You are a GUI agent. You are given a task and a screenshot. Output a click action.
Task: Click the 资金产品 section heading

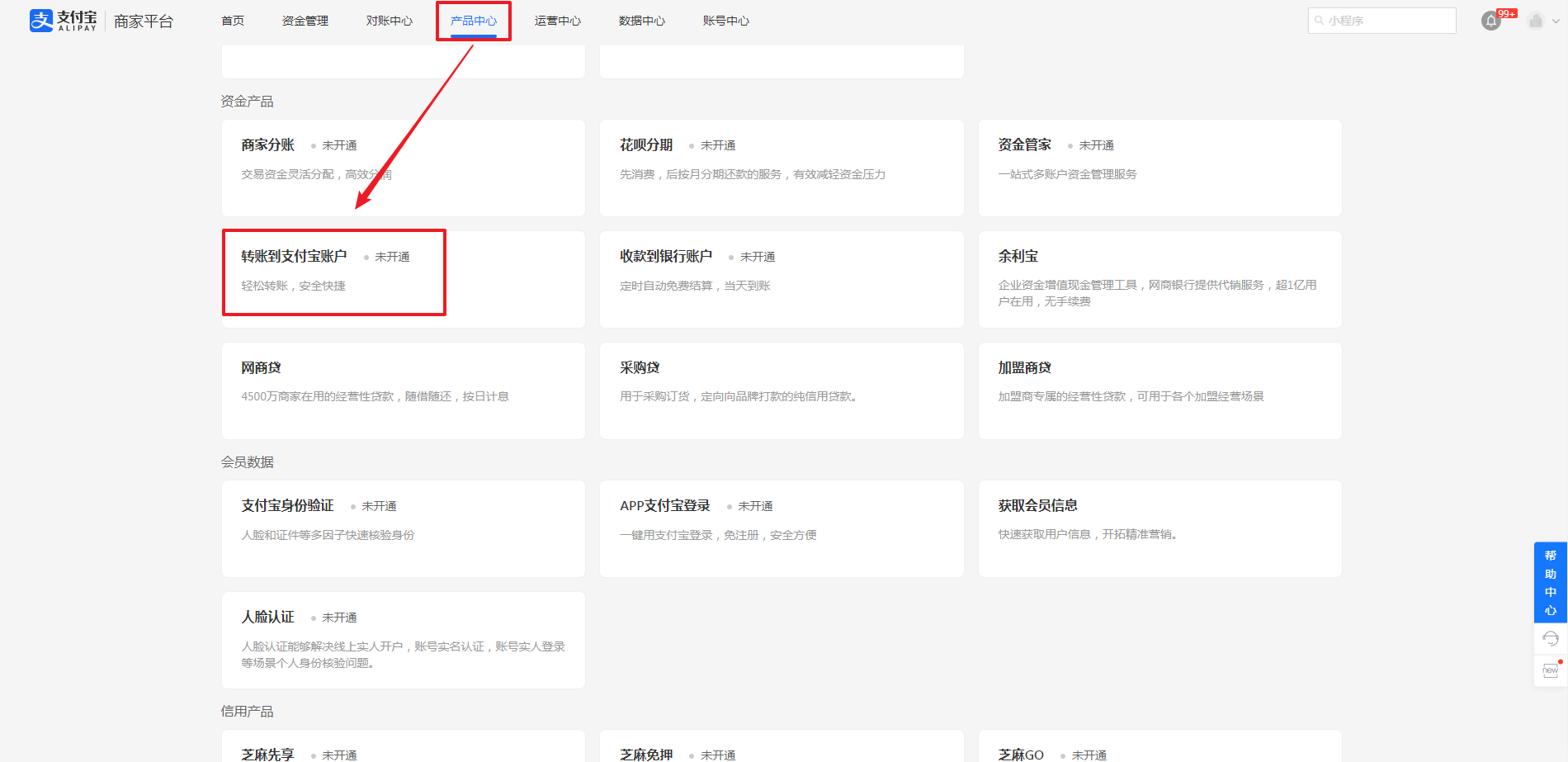[247, 102]
